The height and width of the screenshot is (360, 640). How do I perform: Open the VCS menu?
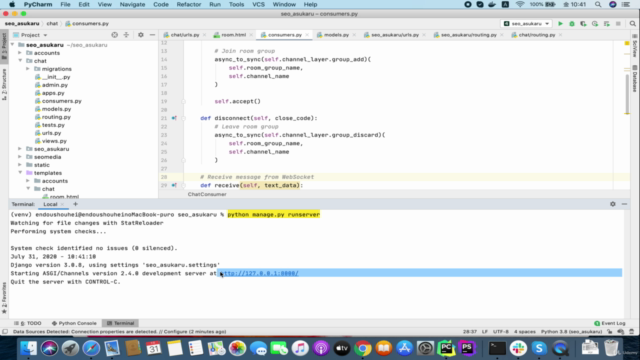click(258, 4)
